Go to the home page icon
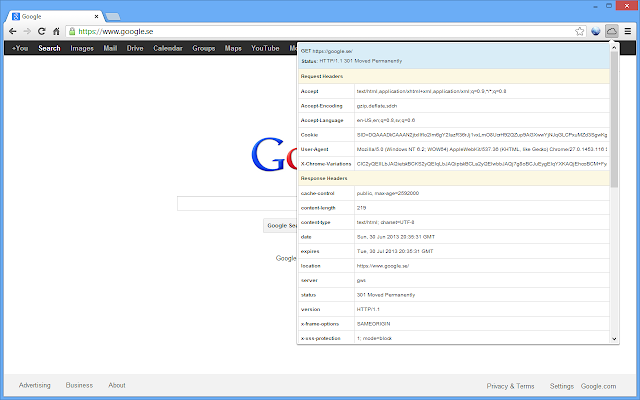Viewport: 640px width, 400px height. click(56, 31)
